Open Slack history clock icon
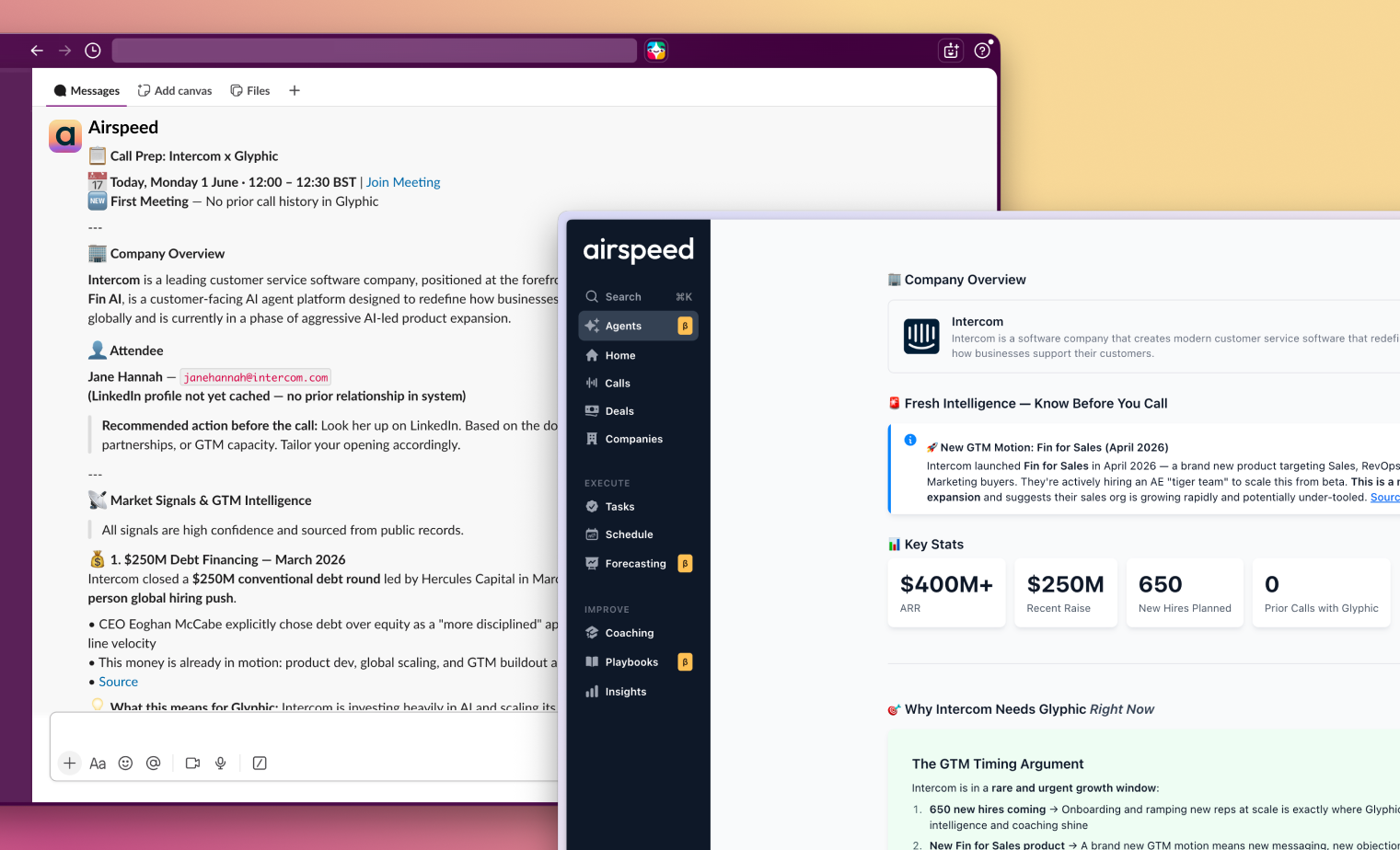Screen dimensions: 1400x850 tap(93, 51)
